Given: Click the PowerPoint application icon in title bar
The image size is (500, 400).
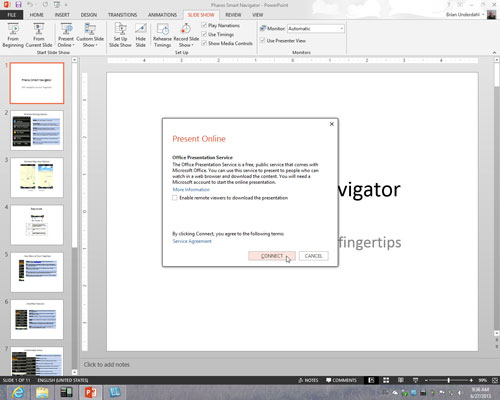Looking at the screenshot, I should pos(7,5).
